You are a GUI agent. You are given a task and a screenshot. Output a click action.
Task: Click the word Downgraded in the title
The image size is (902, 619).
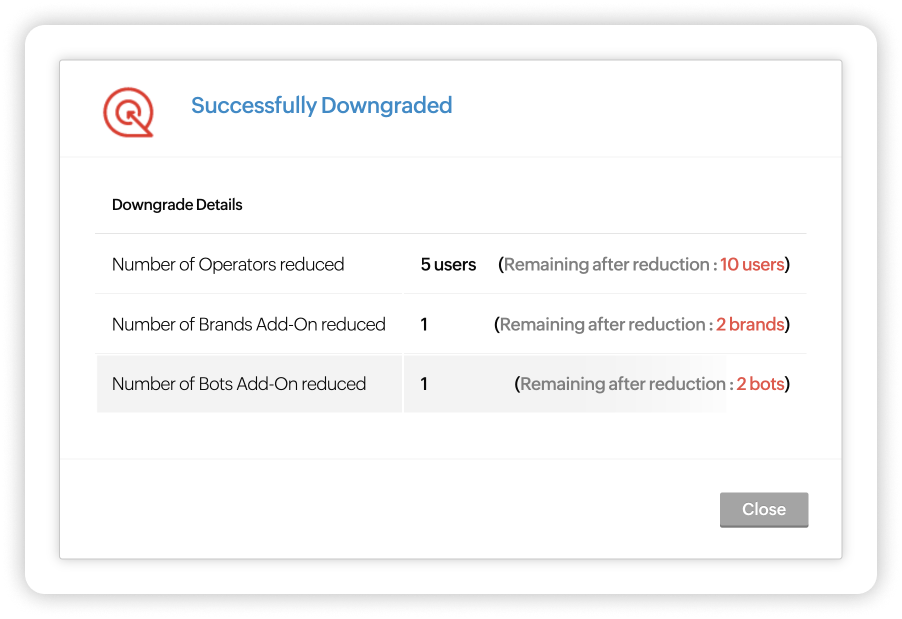pyautogui.click(x=387, y=105)
